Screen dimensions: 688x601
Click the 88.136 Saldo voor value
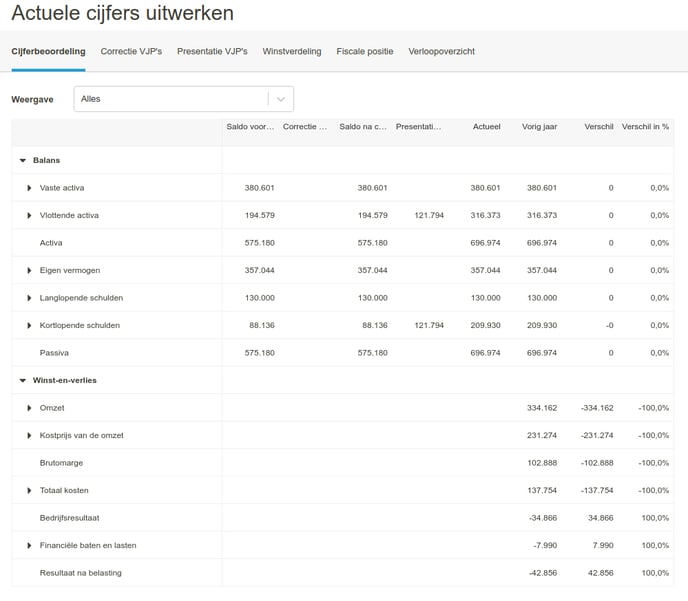[x=262, y=326]
